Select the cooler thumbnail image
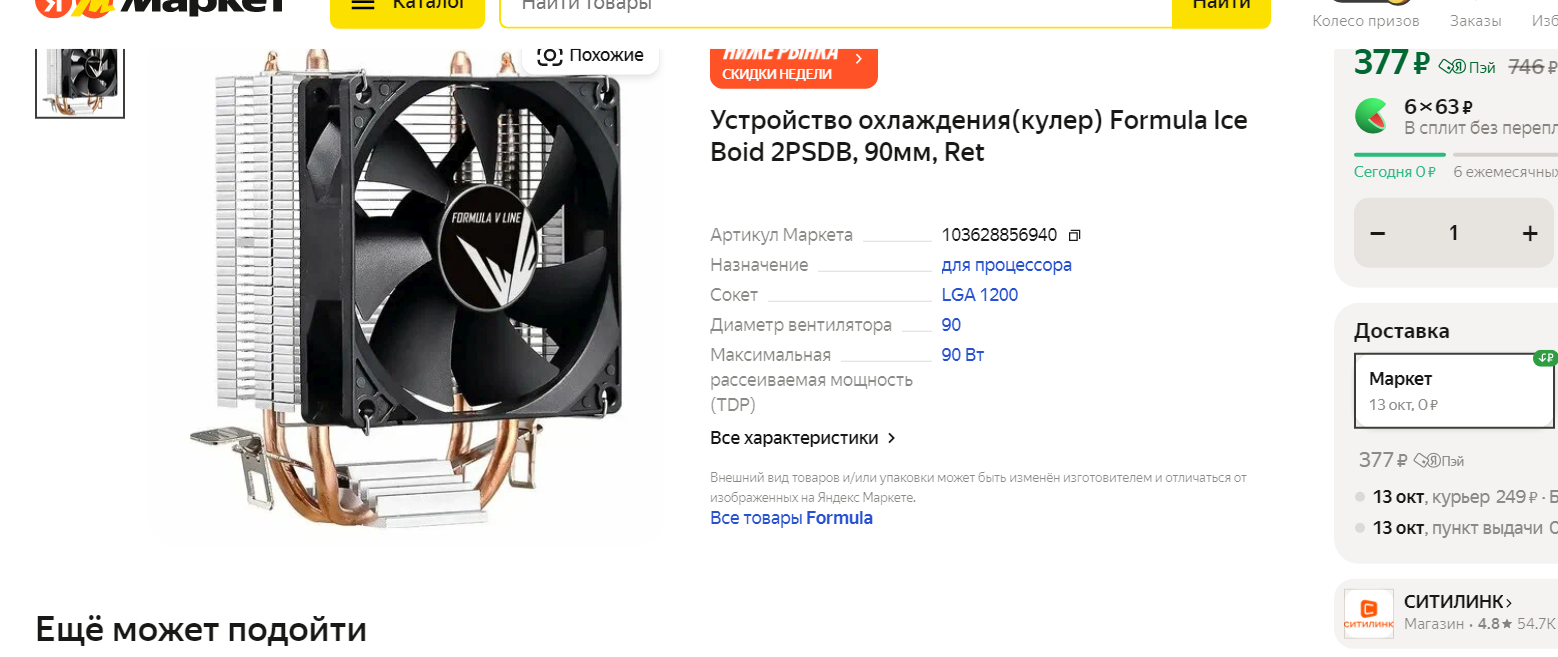Screen dimensions: 1558x657 (x=80, y=82)
